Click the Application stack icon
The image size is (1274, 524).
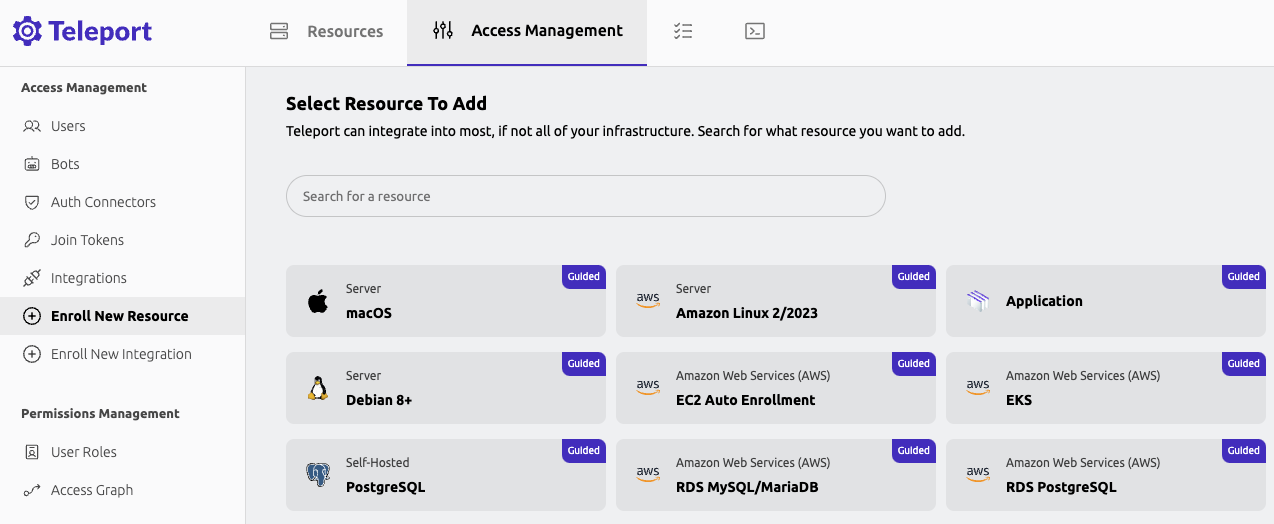click(978, 300)
